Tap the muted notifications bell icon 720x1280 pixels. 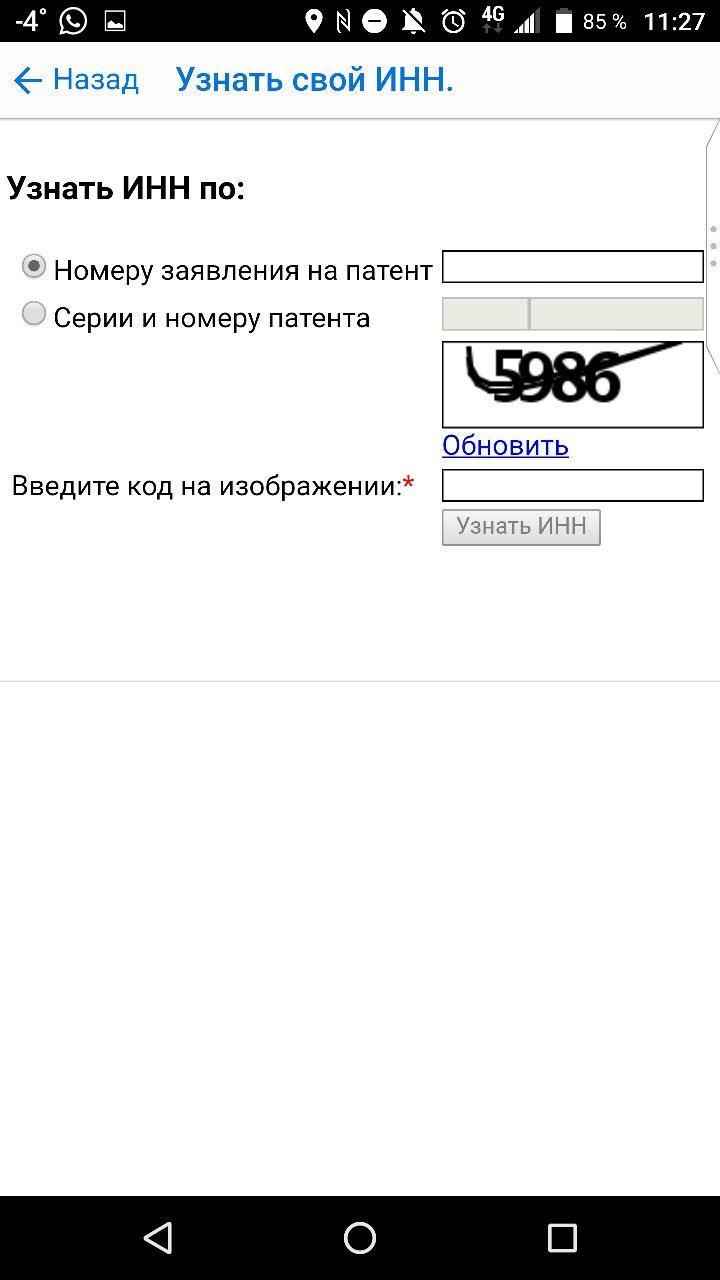coord(414,21)
